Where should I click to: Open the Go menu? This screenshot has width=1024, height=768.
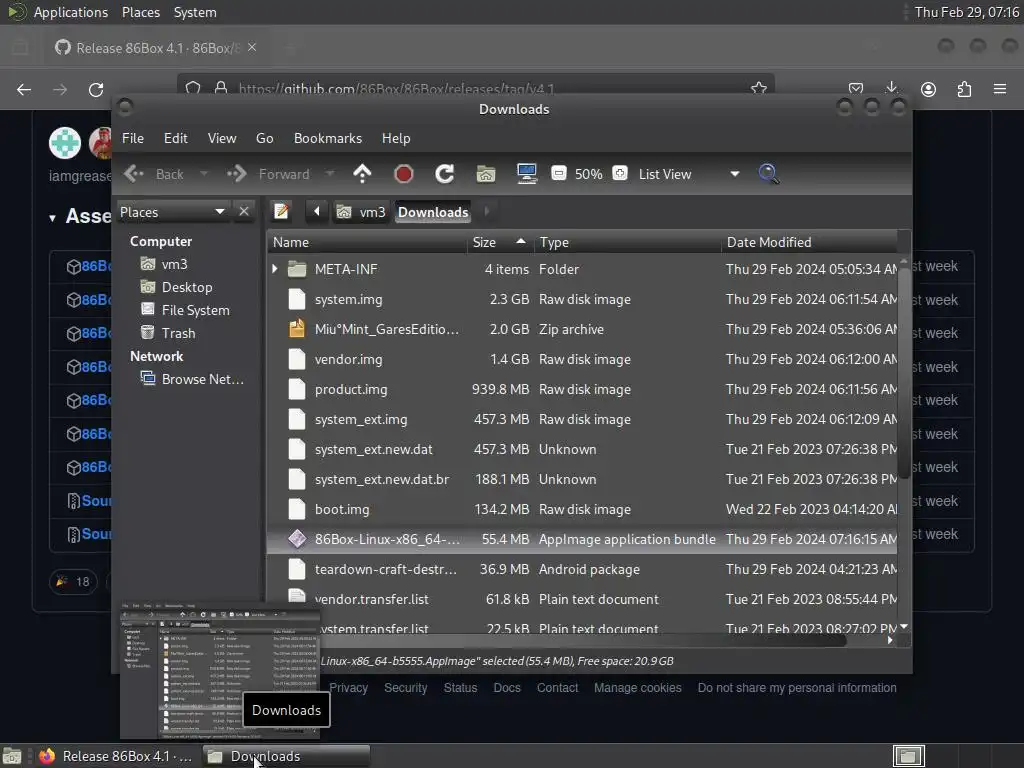264,138
